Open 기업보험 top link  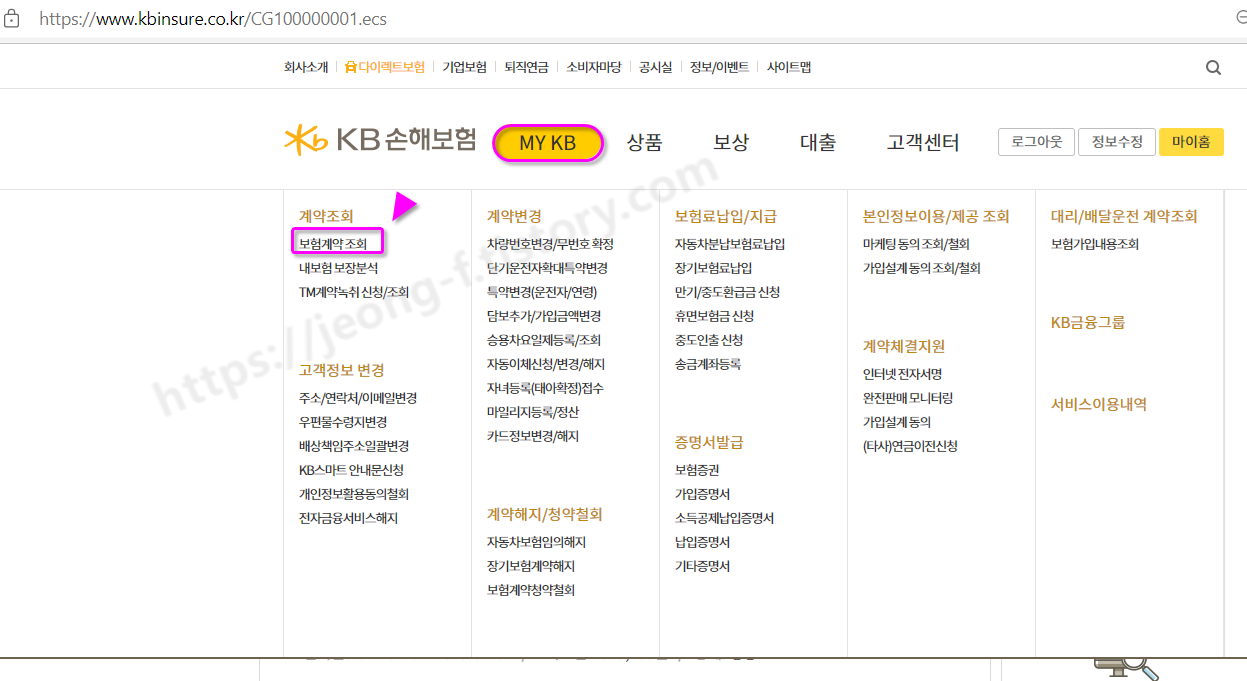click(464, 68)
